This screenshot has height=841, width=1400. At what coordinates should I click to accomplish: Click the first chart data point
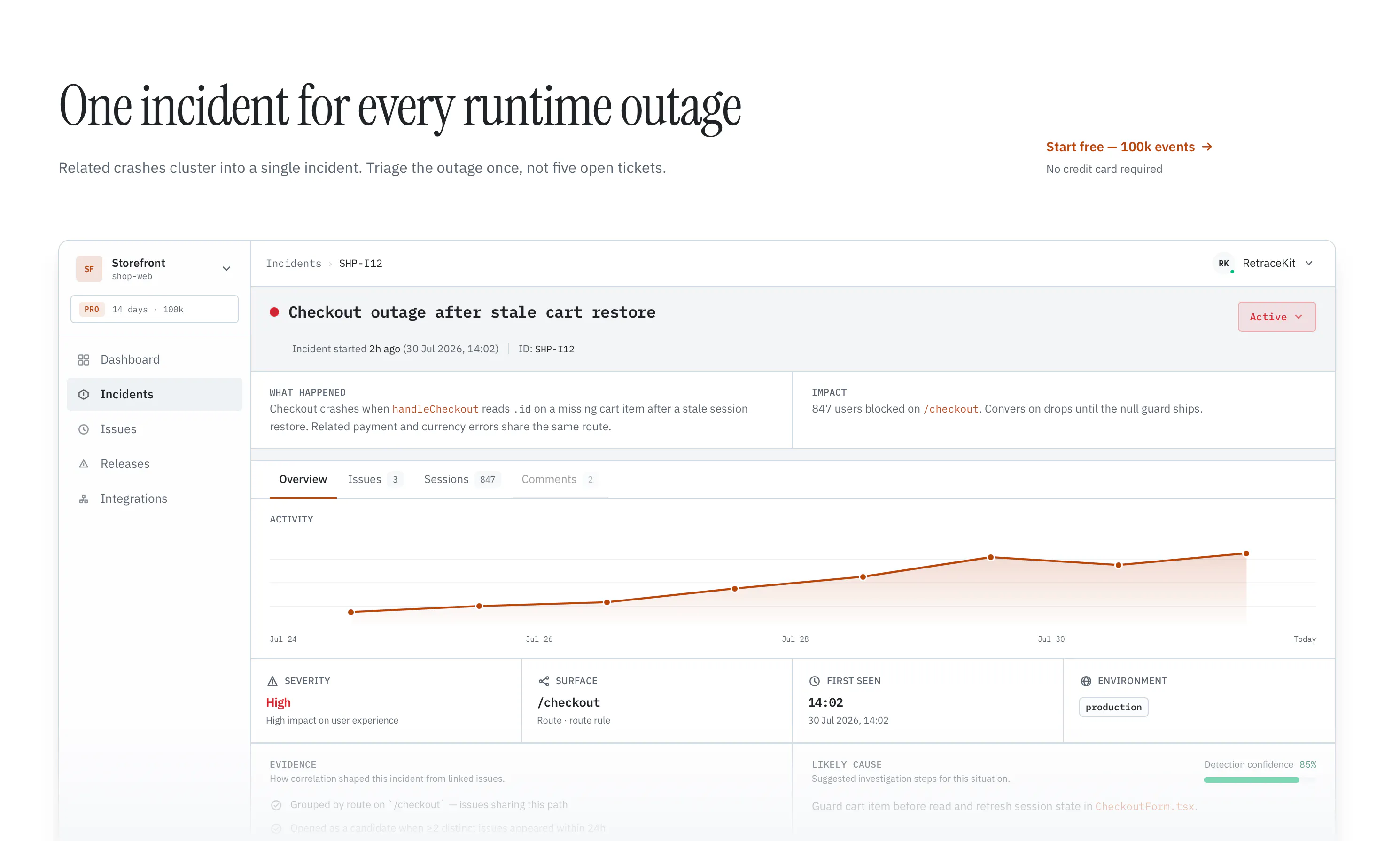[x=351, y=612]
